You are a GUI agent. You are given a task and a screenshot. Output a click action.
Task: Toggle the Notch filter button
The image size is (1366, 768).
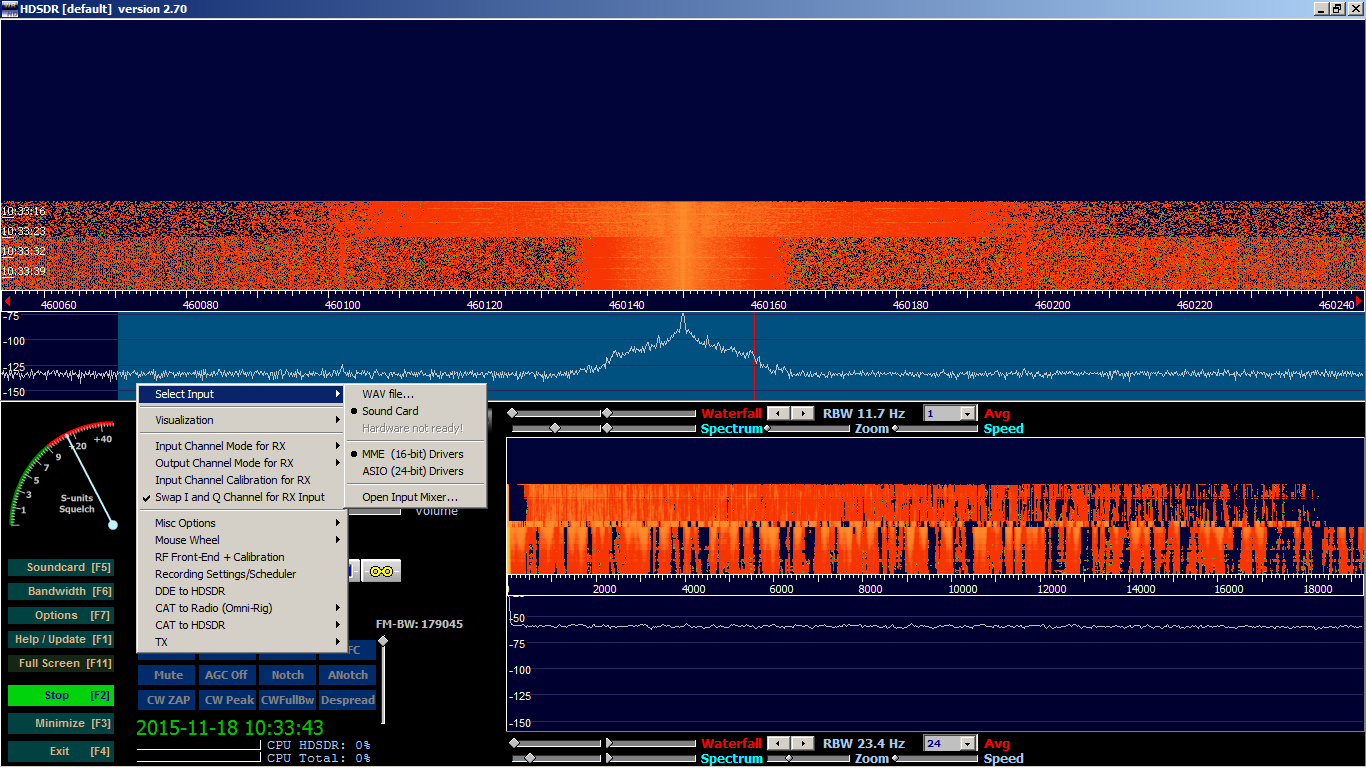coord(287,675)
